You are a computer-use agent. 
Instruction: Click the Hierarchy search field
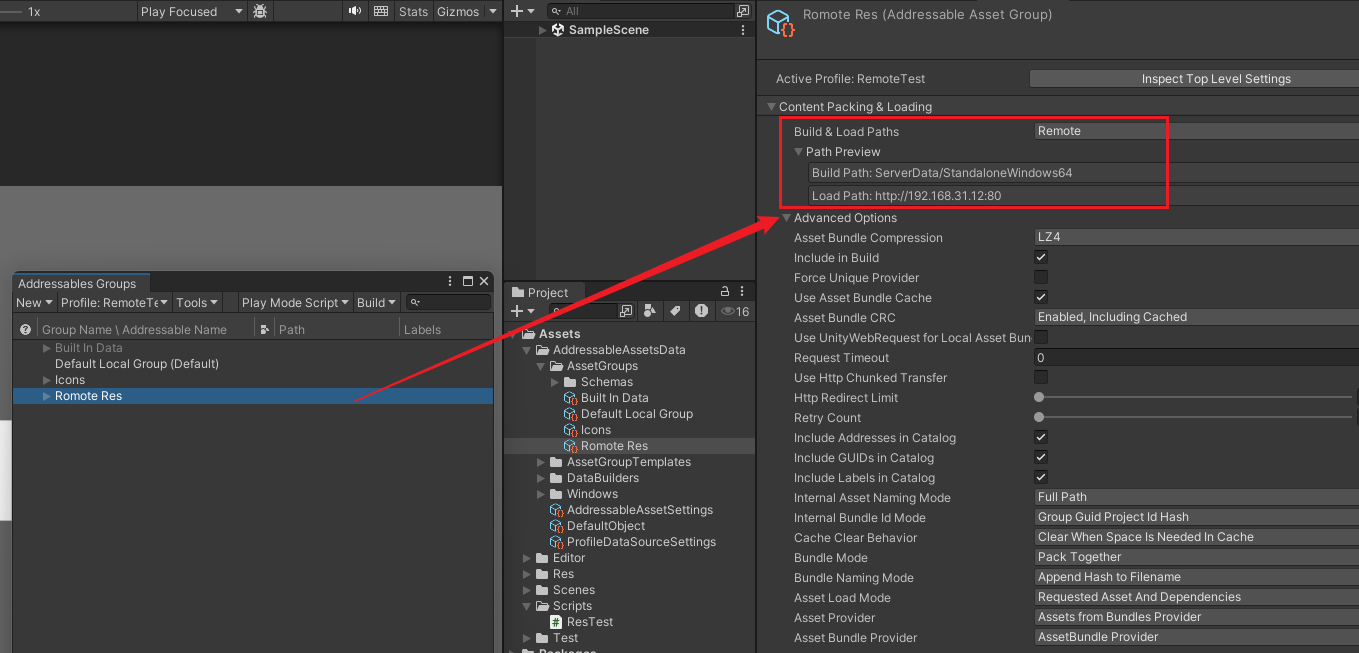(642, 11)
